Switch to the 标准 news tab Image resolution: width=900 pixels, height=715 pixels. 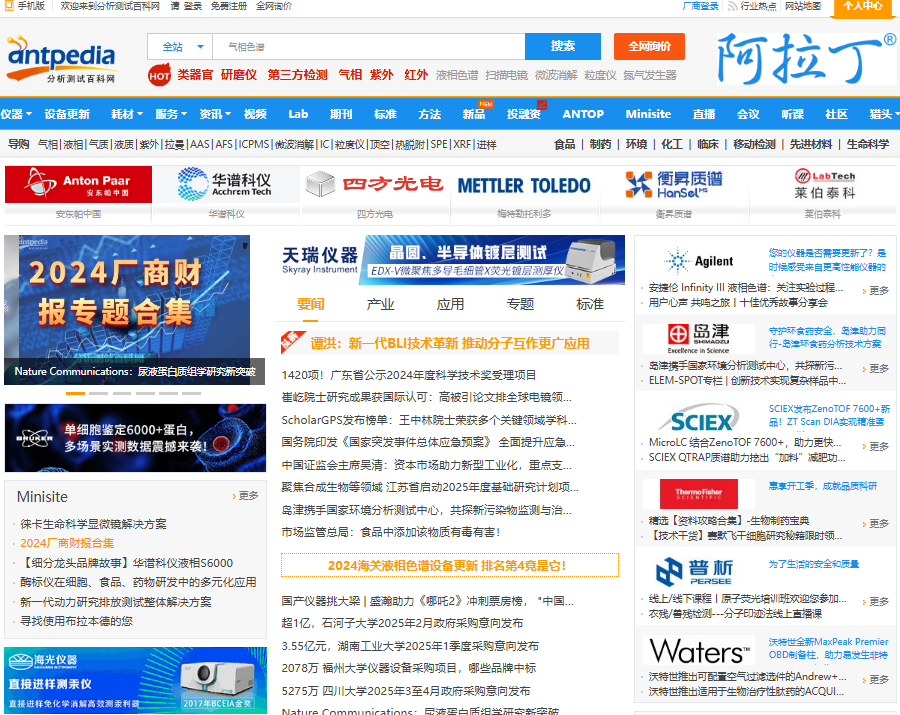[590, 304]
